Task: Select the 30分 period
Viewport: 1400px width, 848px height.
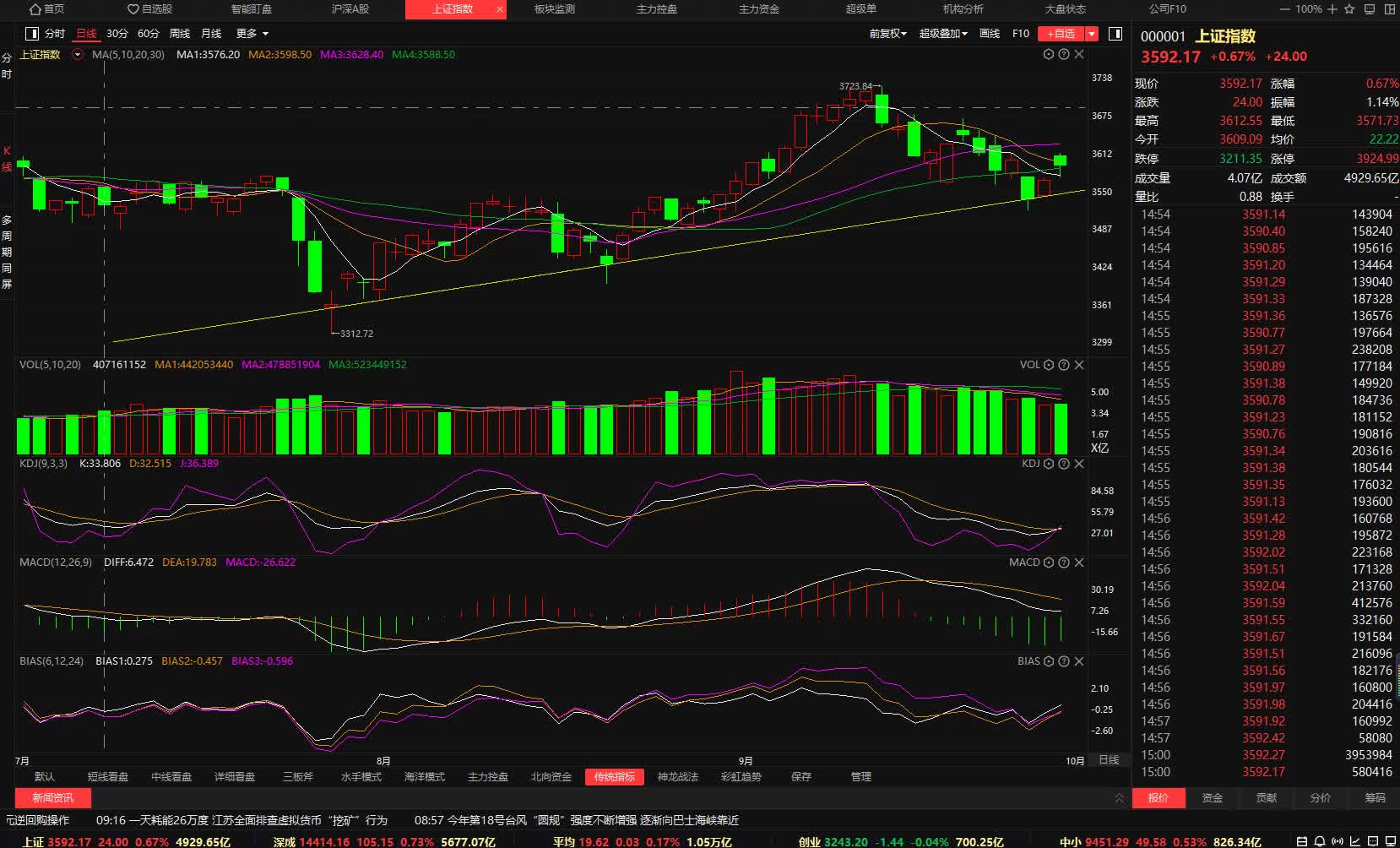Action: pyautogui.click(x=117, y=34)
